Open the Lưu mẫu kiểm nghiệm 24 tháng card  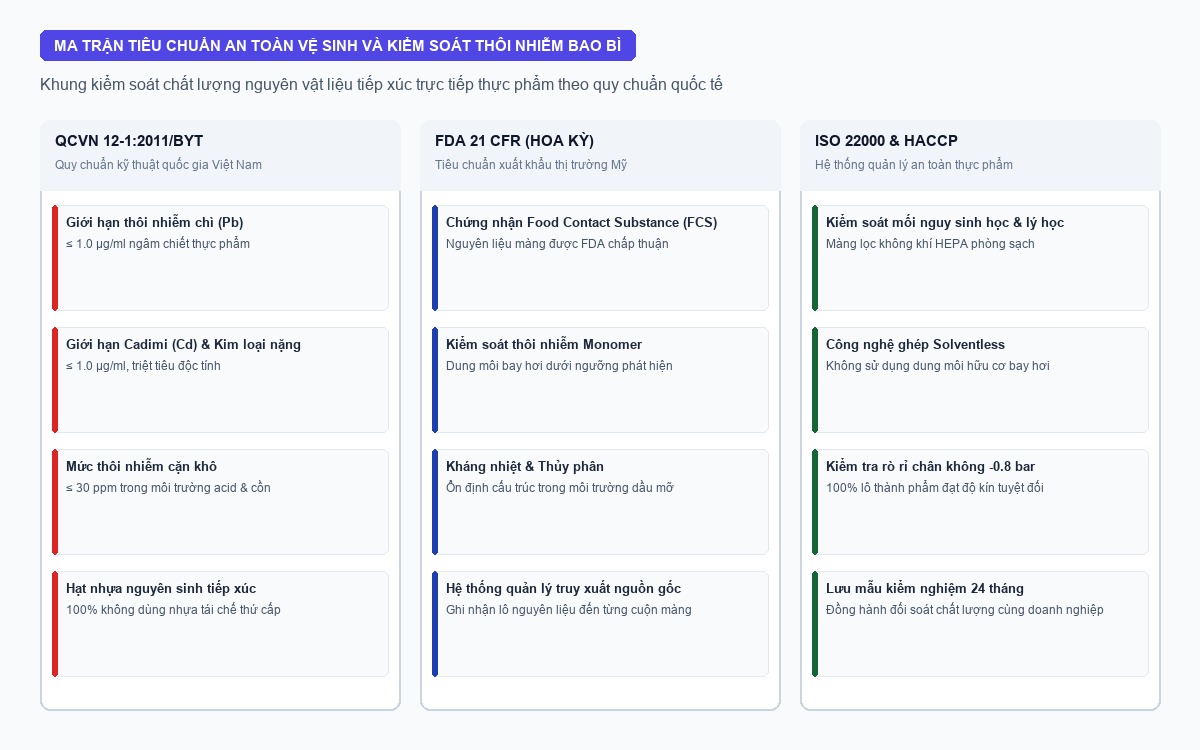(x=980, y=624)
